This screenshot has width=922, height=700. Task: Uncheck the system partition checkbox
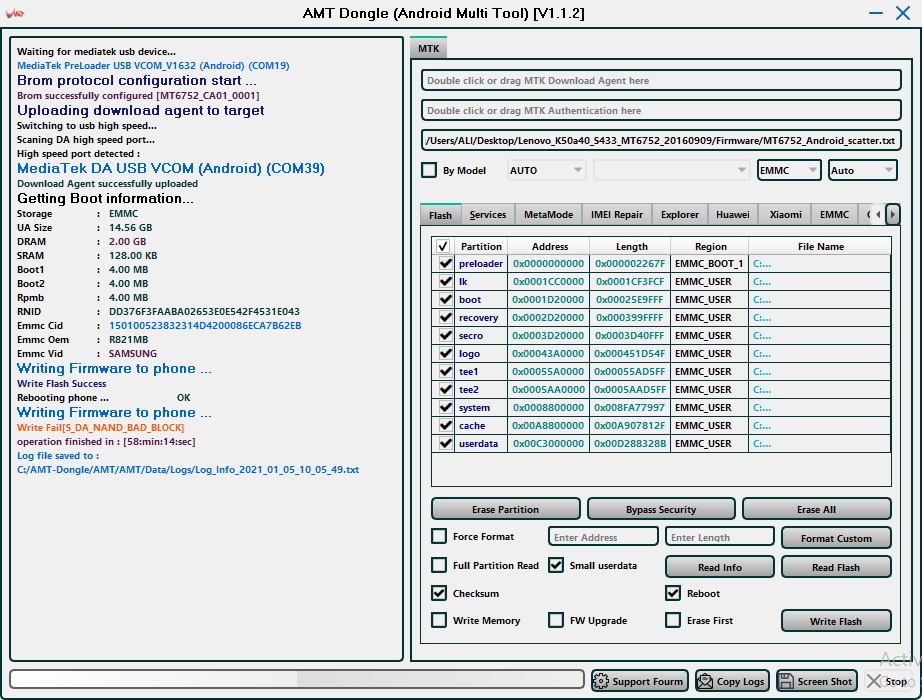tap(445, 408)
